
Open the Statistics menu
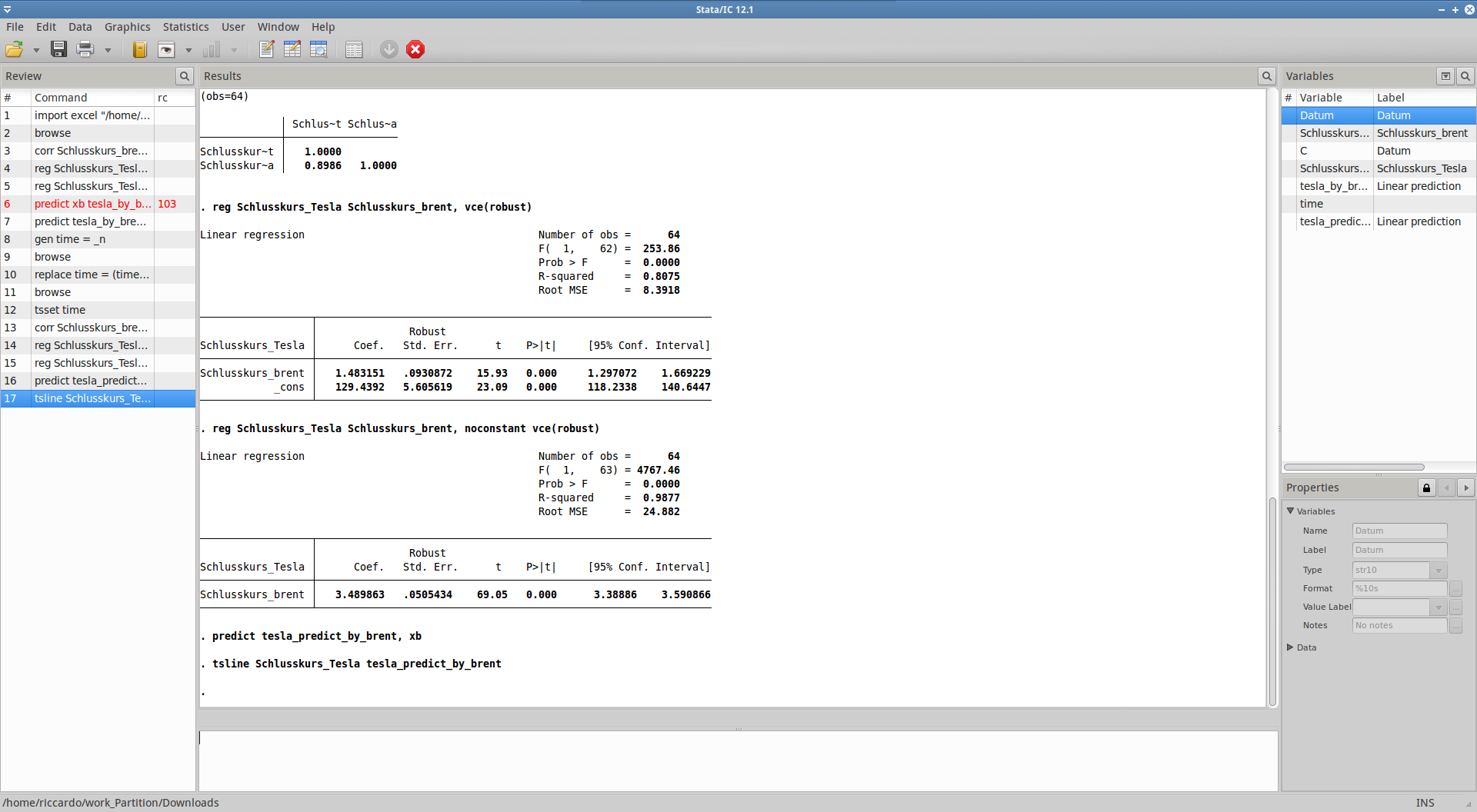click(186, 27)
